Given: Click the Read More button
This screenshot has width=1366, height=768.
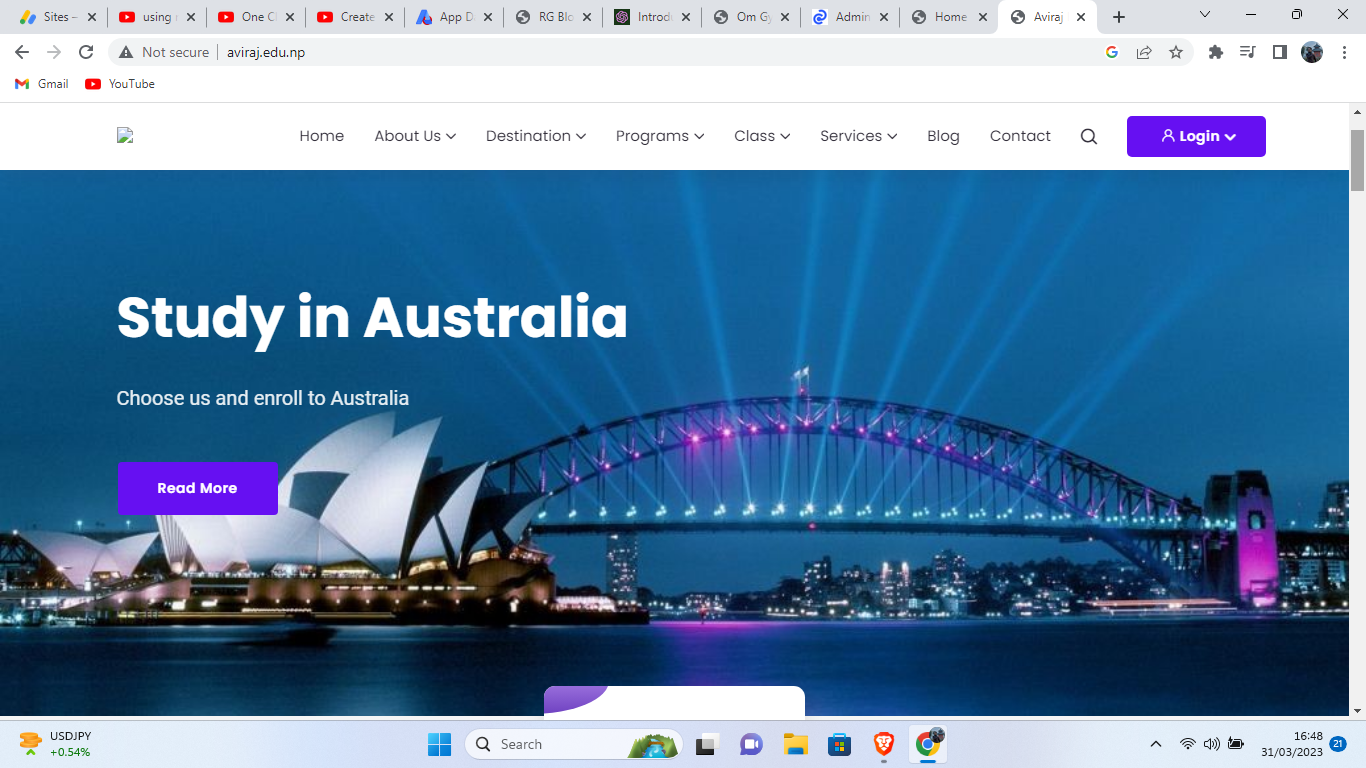Looking at the screenshot, I should pos(197,488).
